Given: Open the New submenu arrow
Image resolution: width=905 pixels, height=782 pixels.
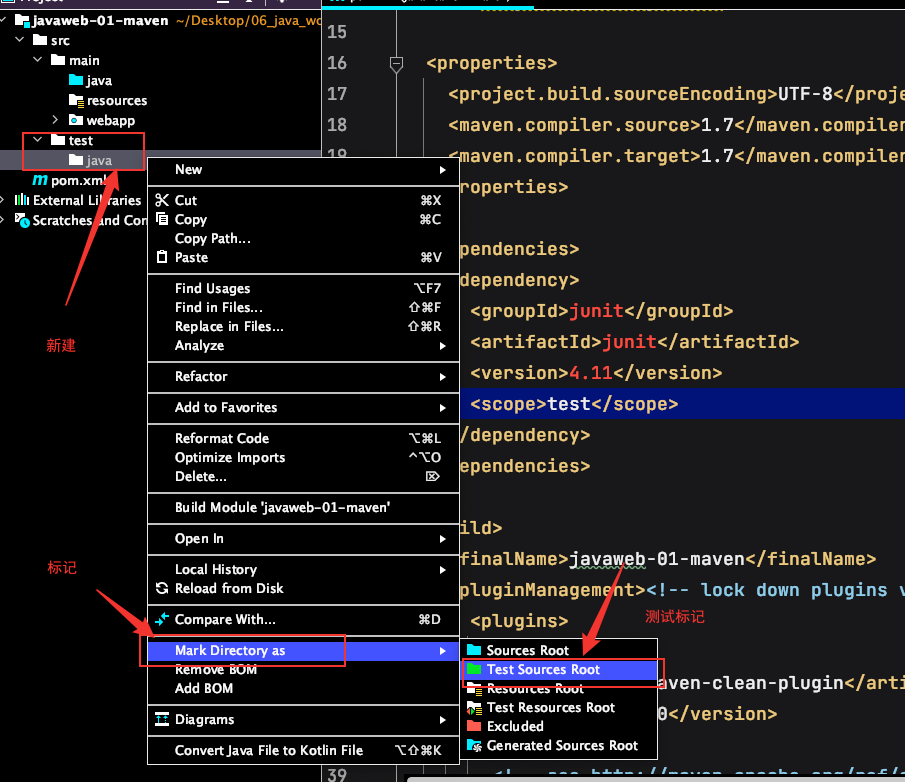Looking at the screenshot, I should coord(442,170).
